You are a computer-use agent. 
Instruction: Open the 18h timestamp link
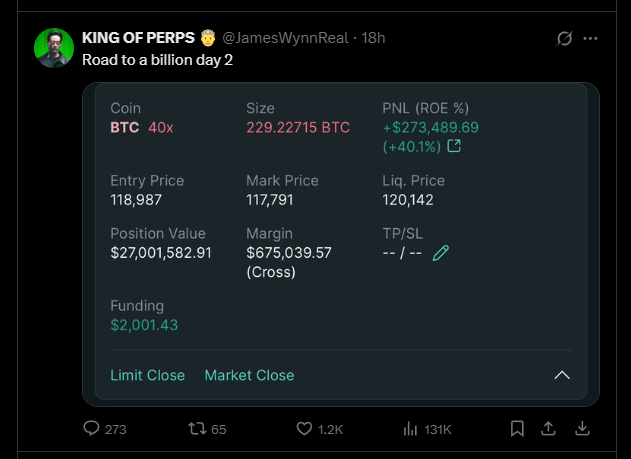point(373,38)
